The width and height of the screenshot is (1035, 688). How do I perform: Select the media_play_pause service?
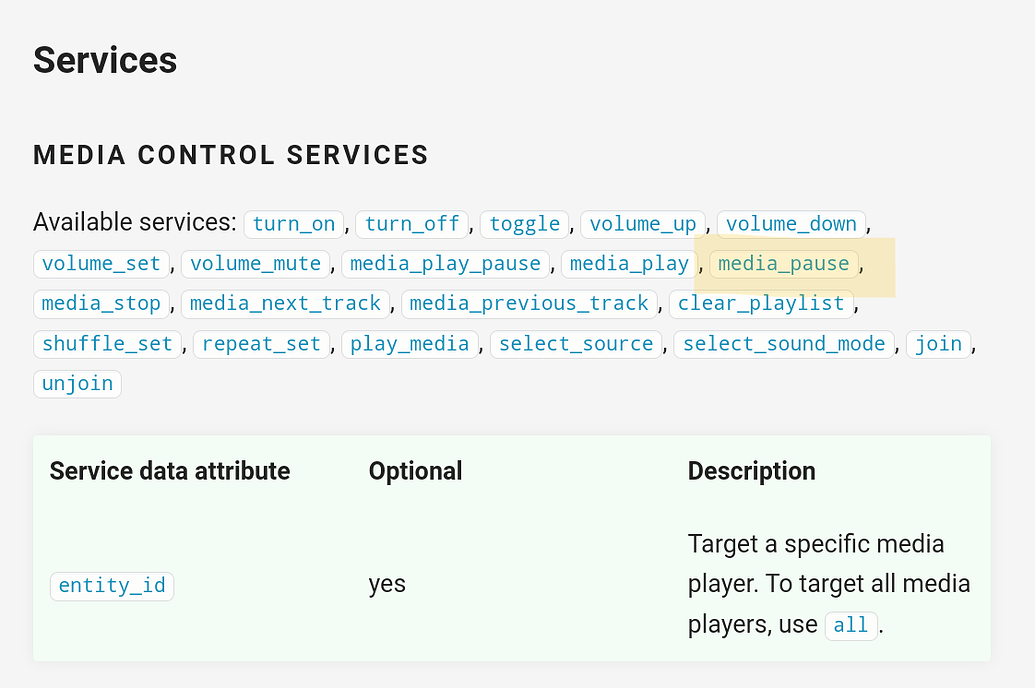[446, 264]
